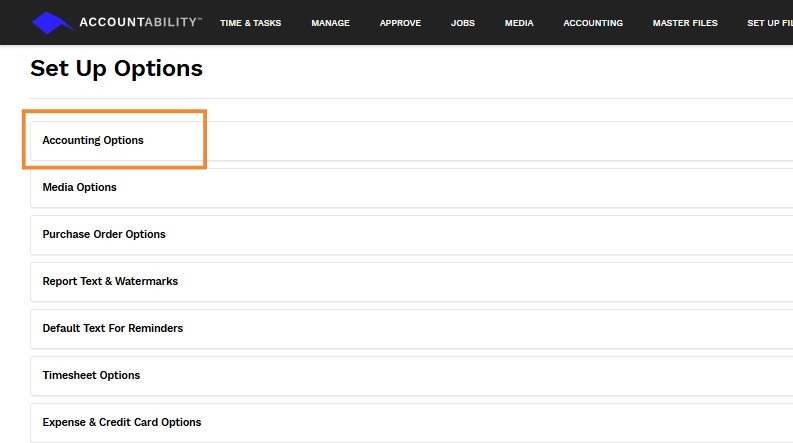Click the Set Up Options page heading
Image resolution: width=793 pixels, height=443 pixels.
(116, 69)
